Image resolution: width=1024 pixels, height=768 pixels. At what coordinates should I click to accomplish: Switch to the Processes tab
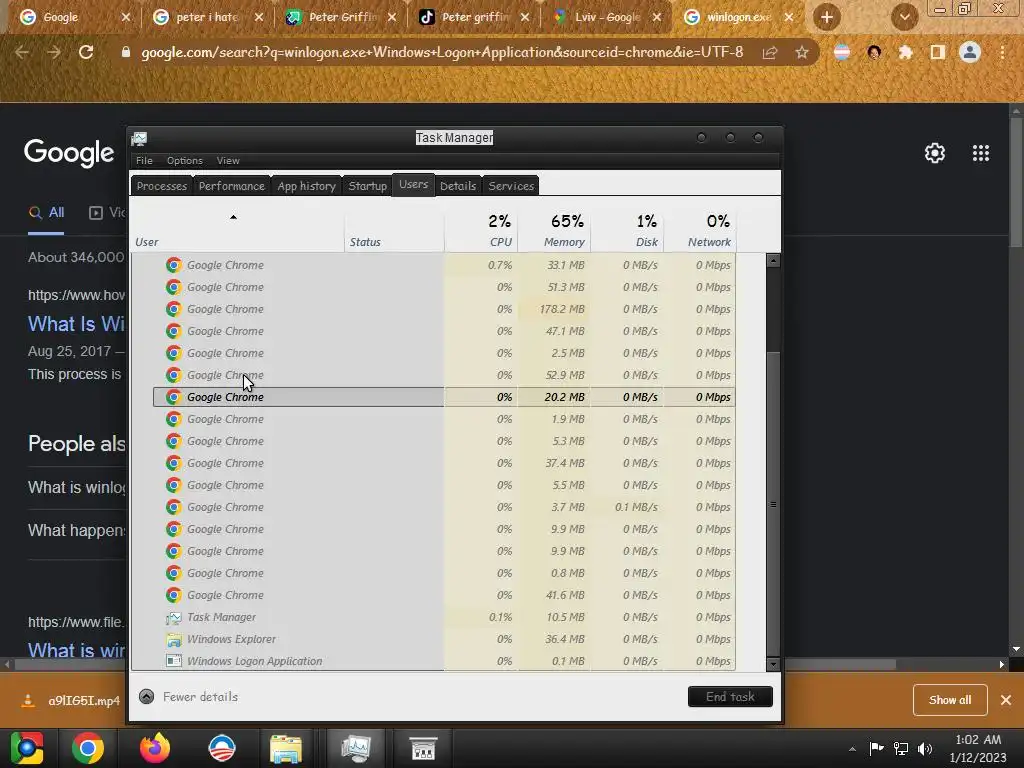tap(161, 185)
